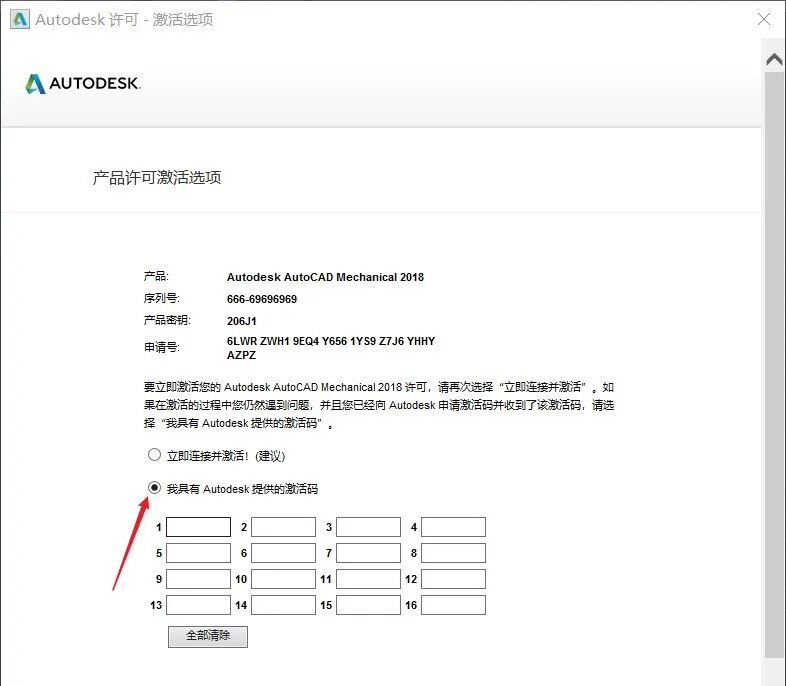This screenshot has width=786, height=686.
Task: Click activation code field 14
Action: pyautogui.click(x=283, y=605)
